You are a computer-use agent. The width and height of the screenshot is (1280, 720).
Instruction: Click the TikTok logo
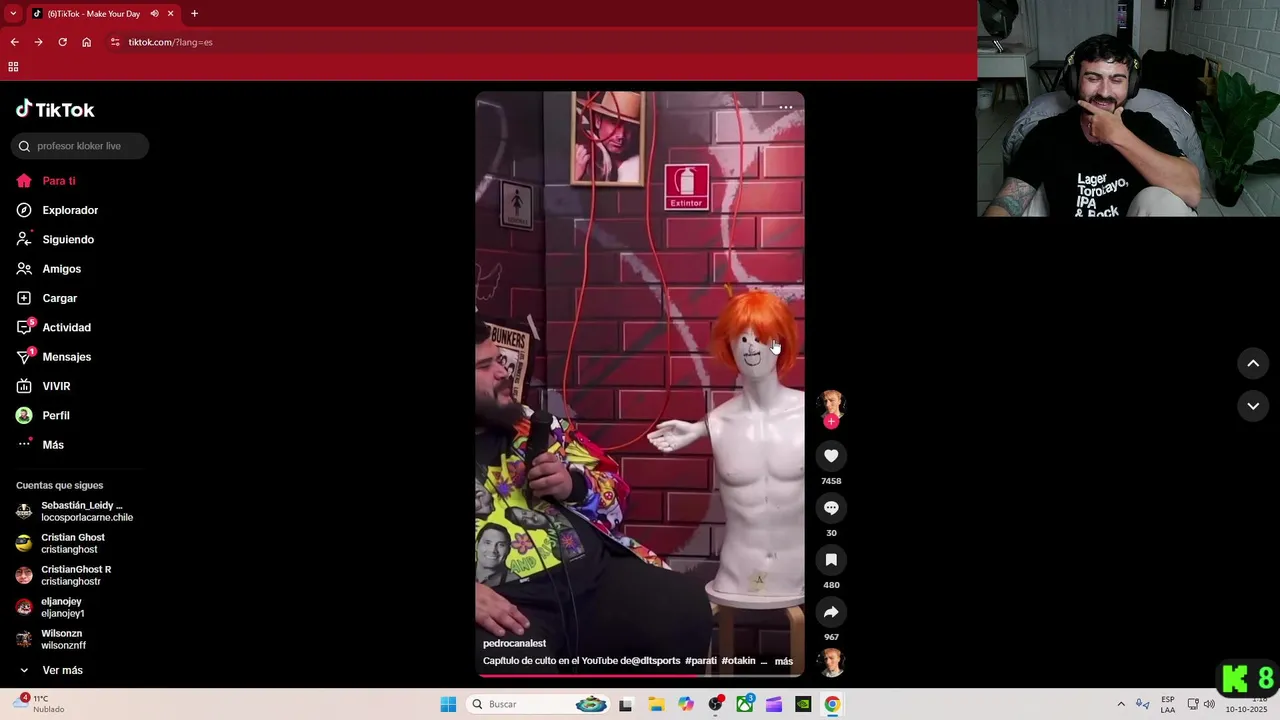[x=55, y=109]
